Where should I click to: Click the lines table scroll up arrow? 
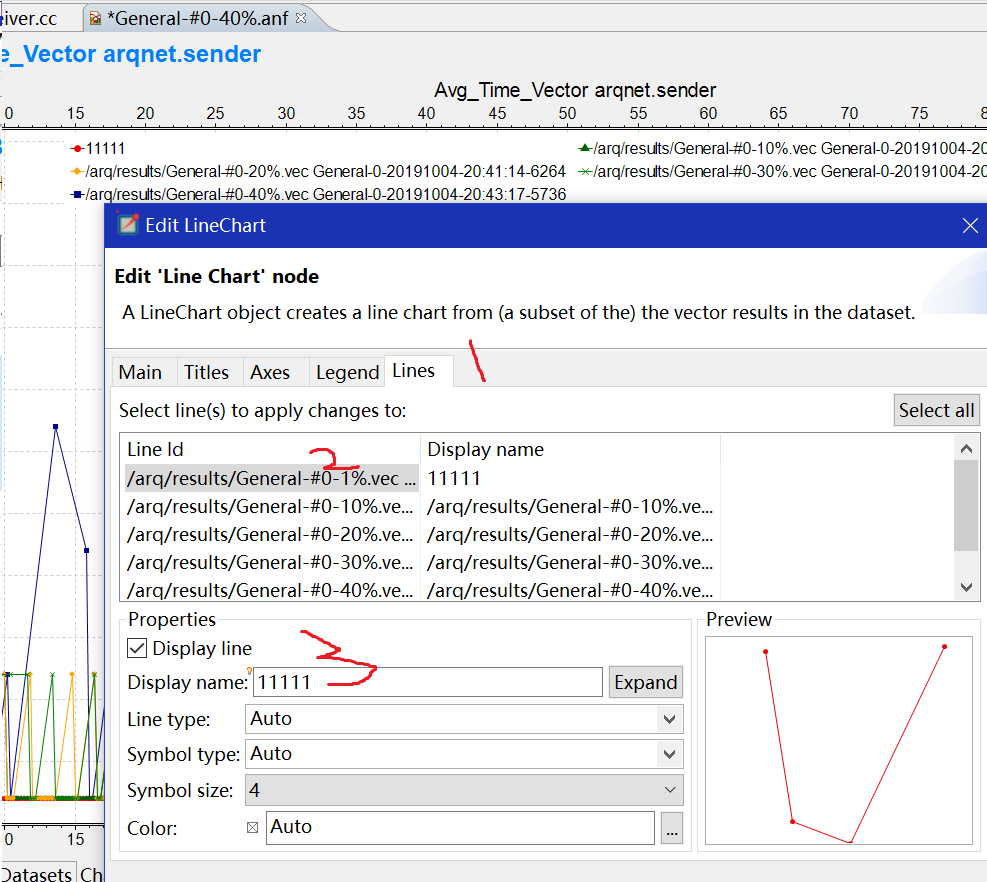click(x=966, y=448)
